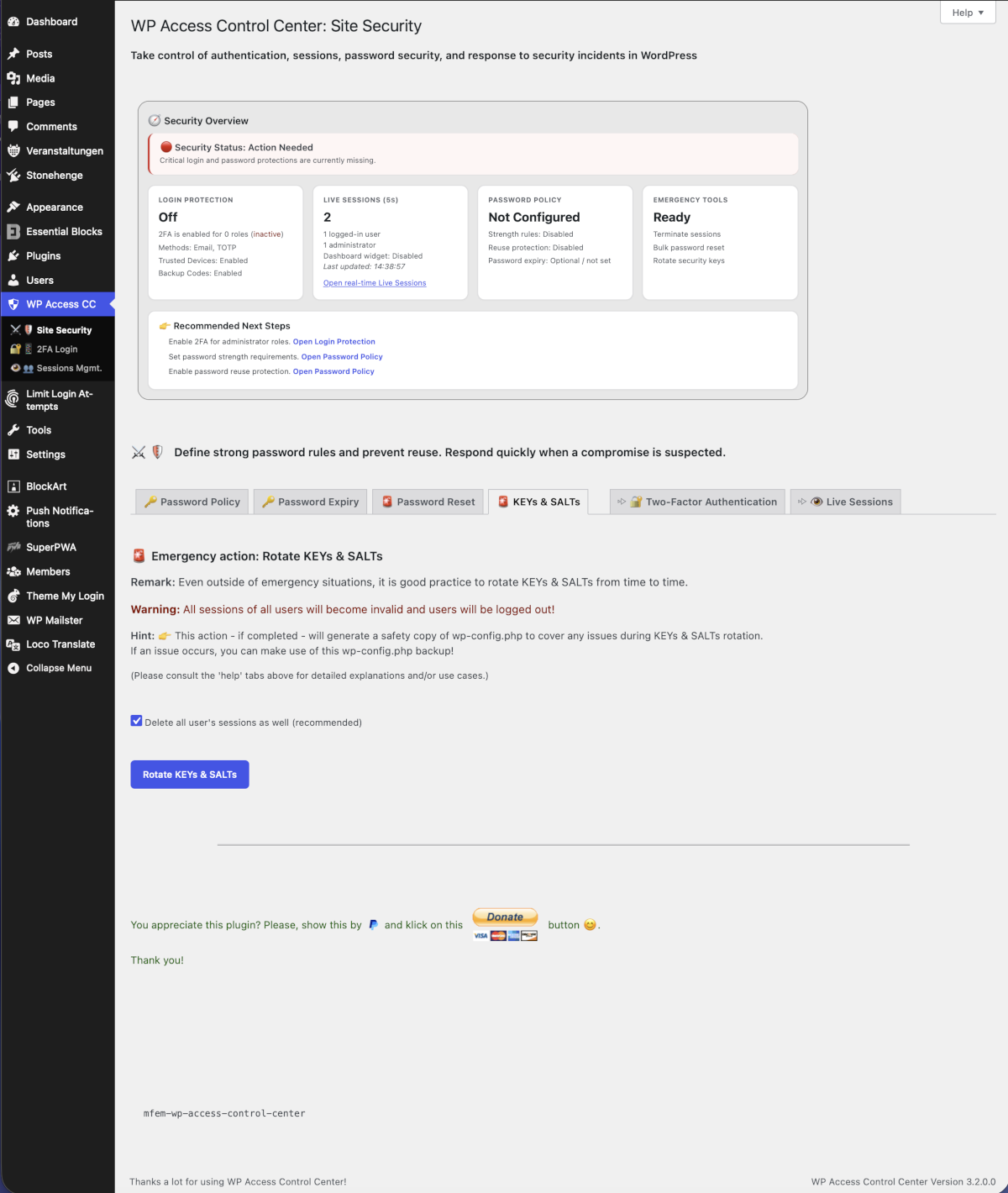Open the Help dropdown at top right
Screen dimensions: 1008x1193
coord(967,13)
